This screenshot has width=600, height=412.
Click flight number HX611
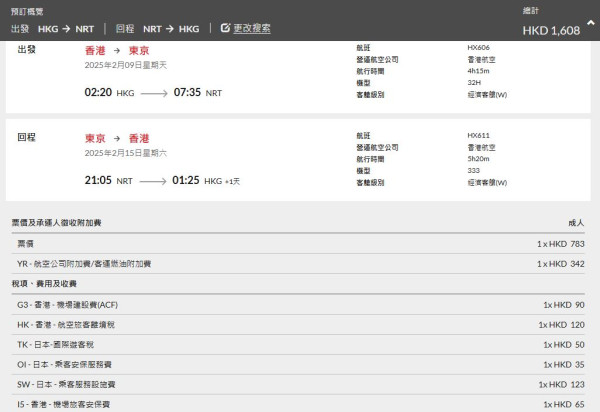pos(478,135)
